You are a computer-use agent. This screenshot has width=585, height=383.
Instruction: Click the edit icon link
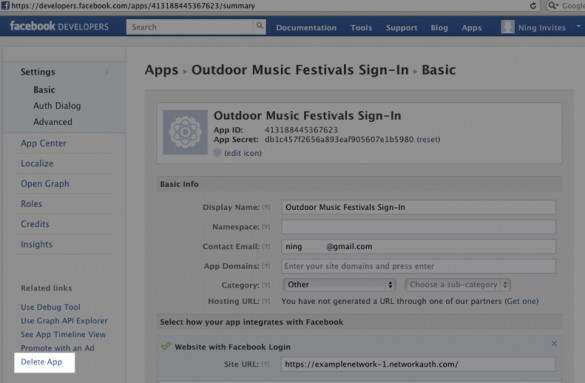[x=243, y=153]
